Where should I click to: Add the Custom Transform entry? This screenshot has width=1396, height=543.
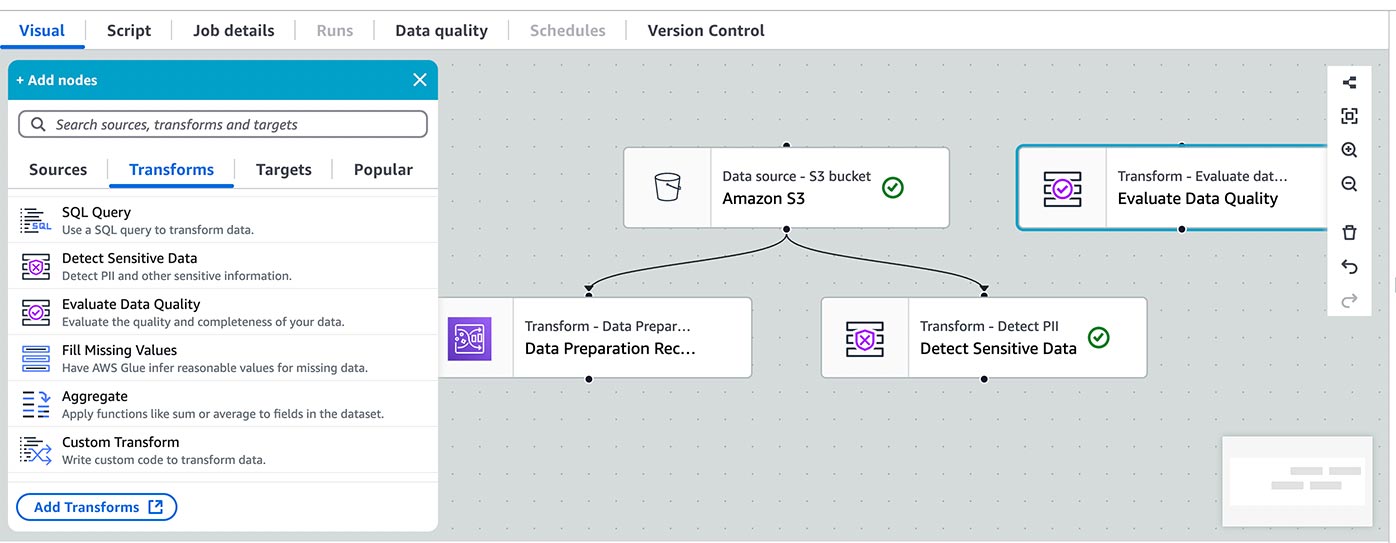(x=223, y=450)
